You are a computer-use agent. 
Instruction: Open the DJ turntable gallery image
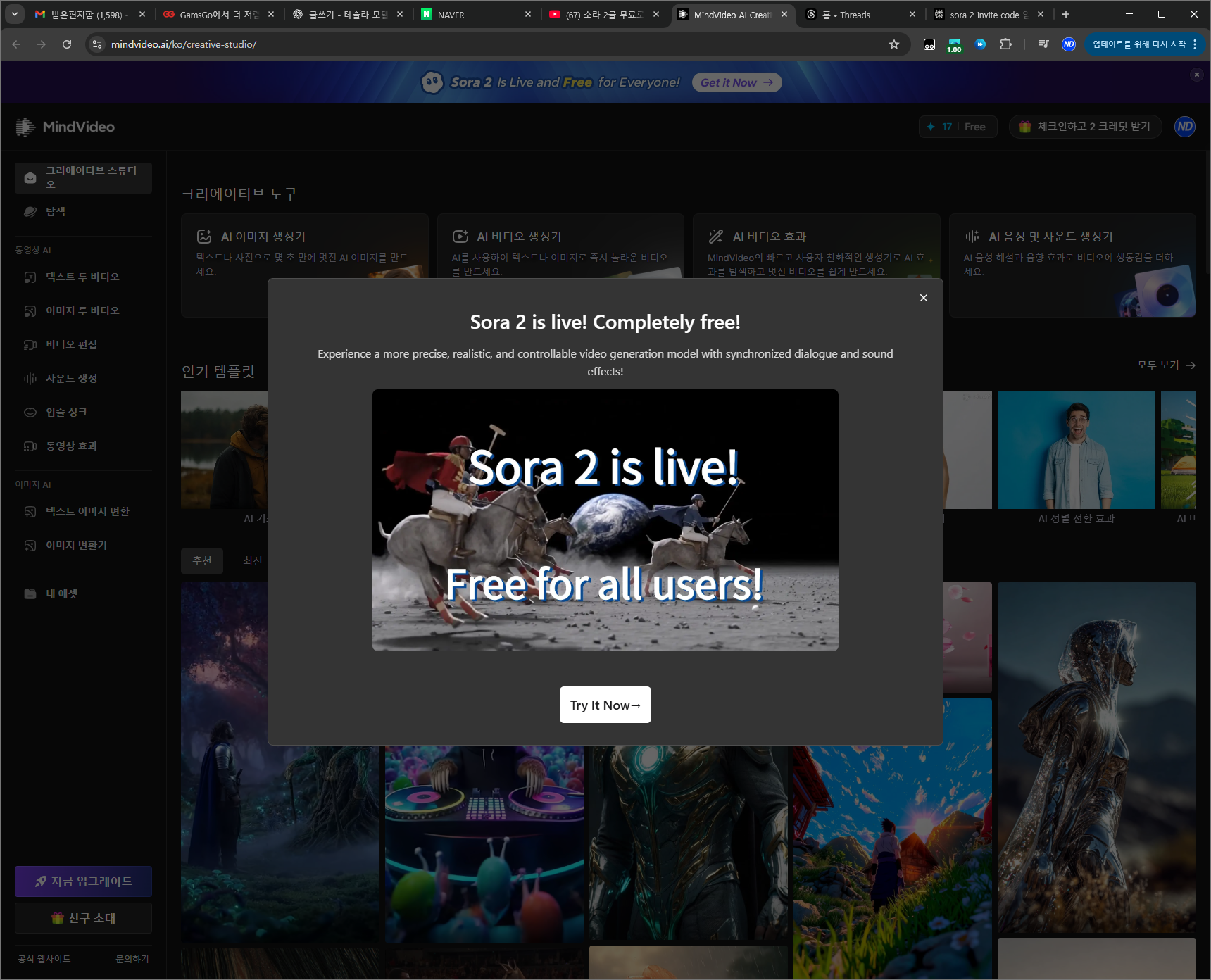tap(484, 844)
